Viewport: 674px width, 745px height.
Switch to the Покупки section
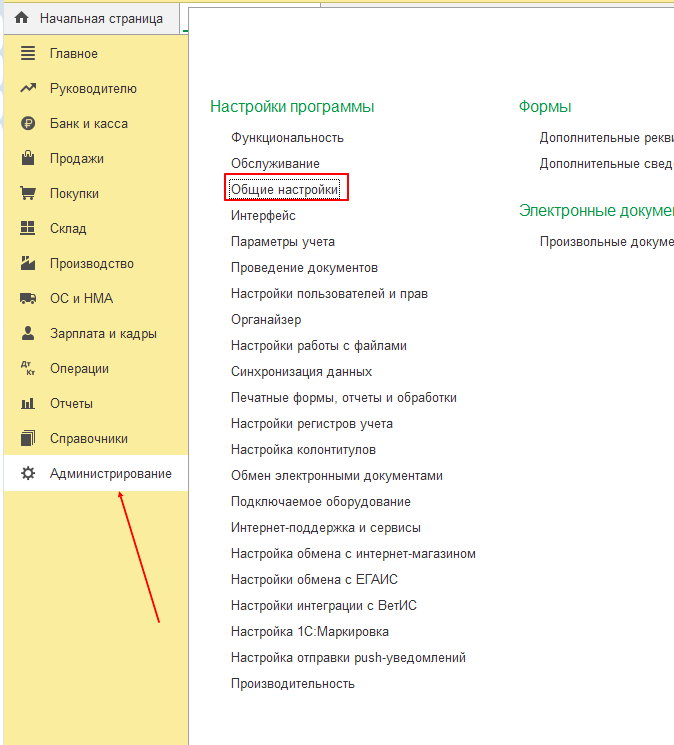[96, 193]
